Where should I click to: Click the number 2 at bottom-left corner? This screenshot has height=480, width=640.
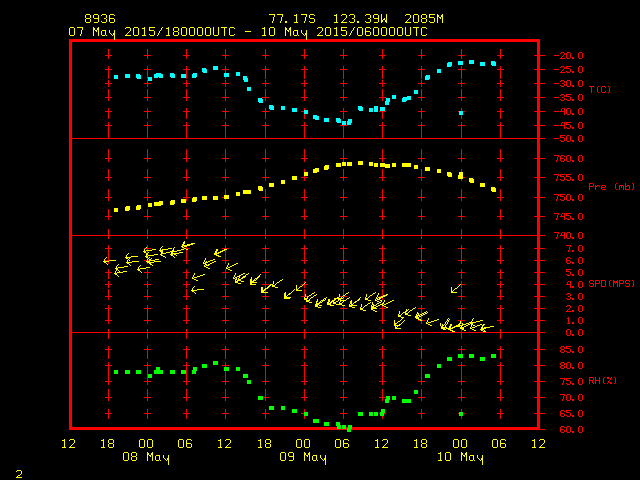click(19, 474)
